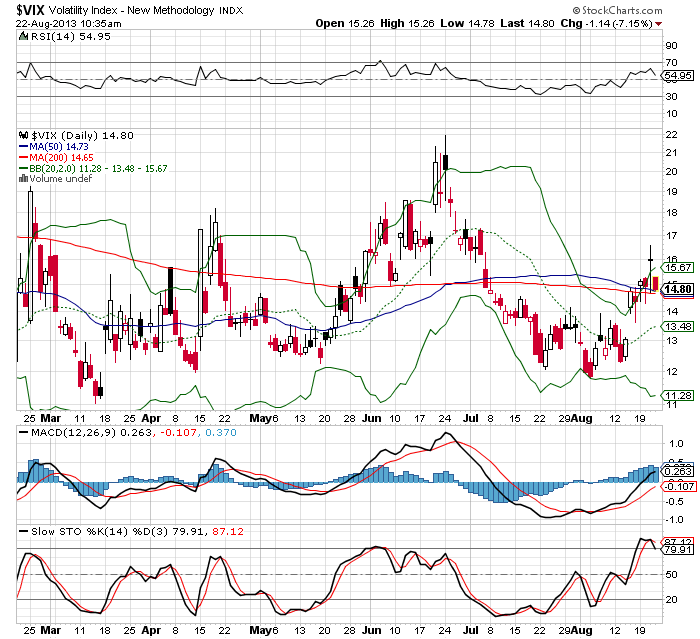Click the Aug label on the stochastic panel's date axis
This screenshot has width=700, height=639.
click(582, 631)
